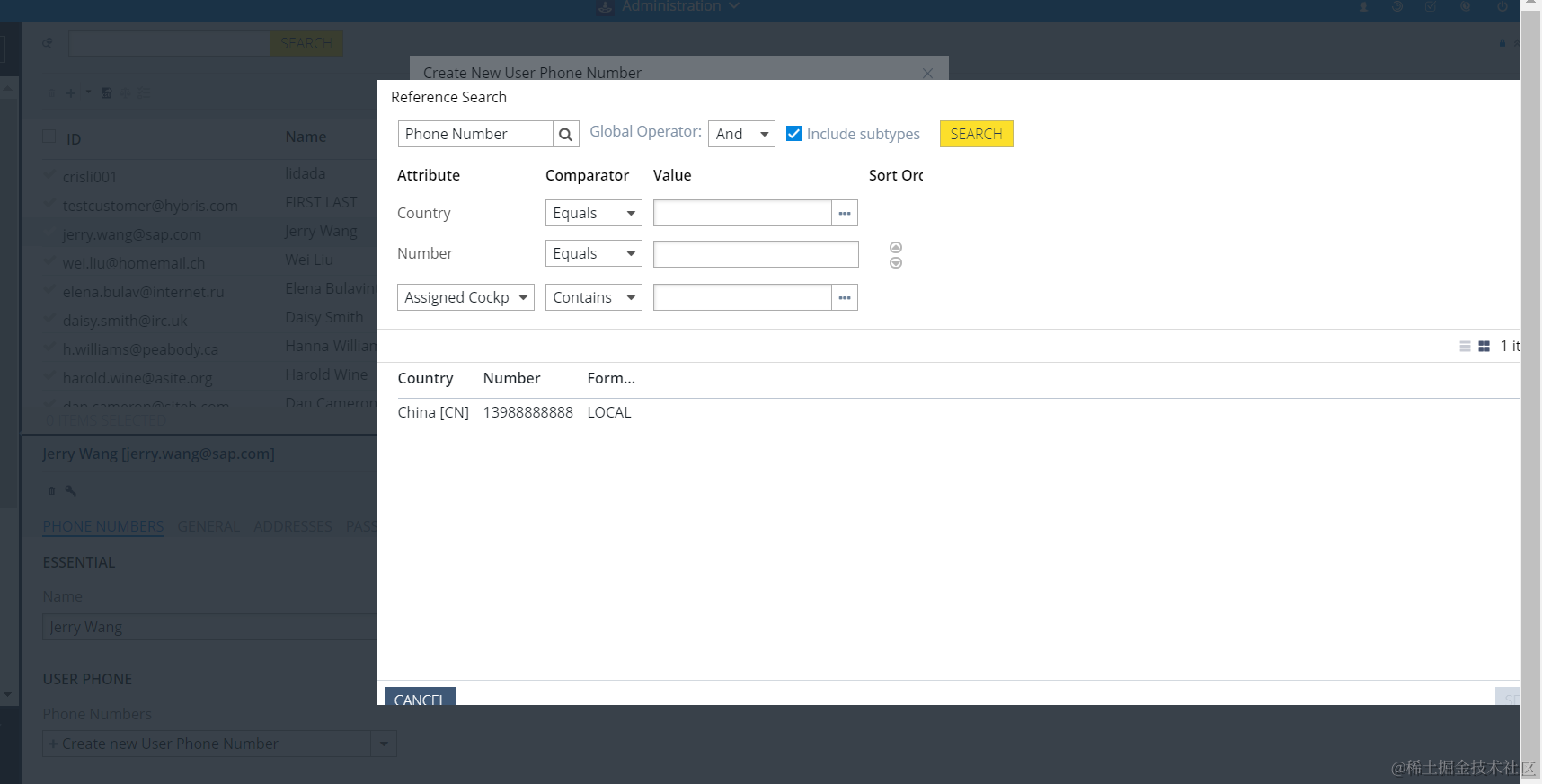Click the LOCAL format cell

609,412
